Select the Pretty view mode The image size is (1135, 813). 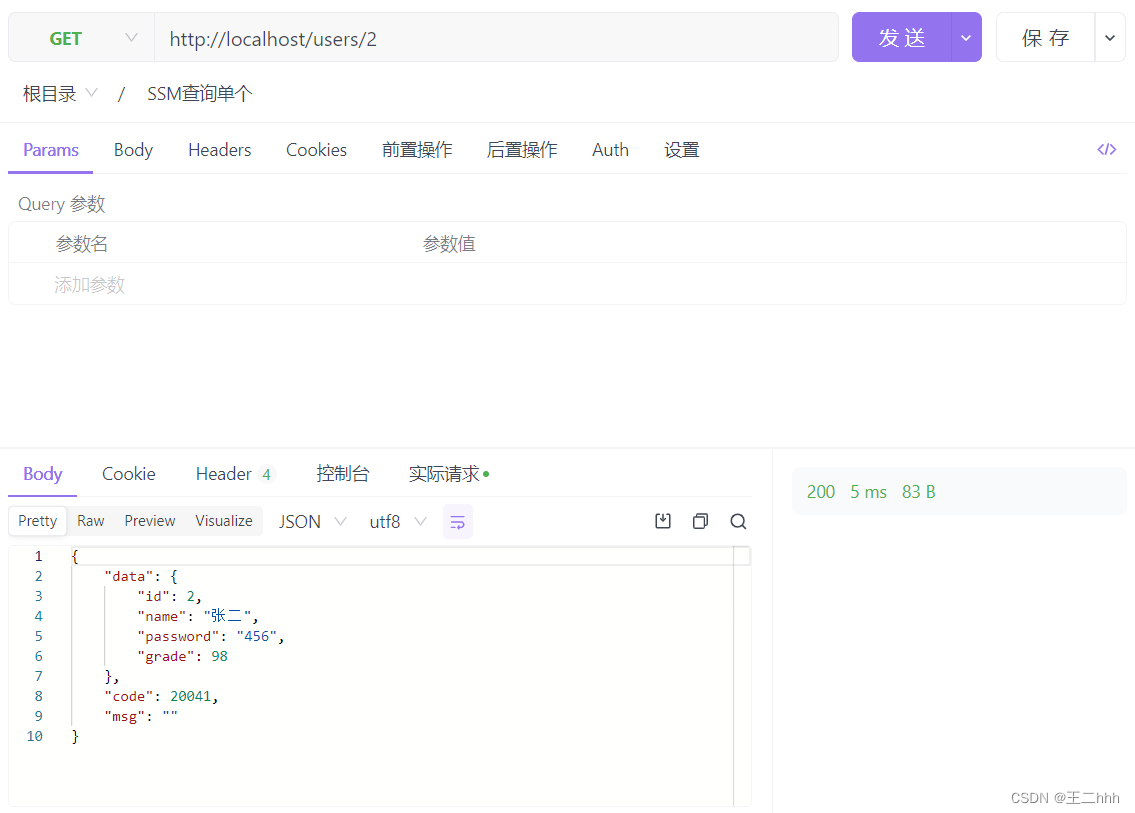38,521
